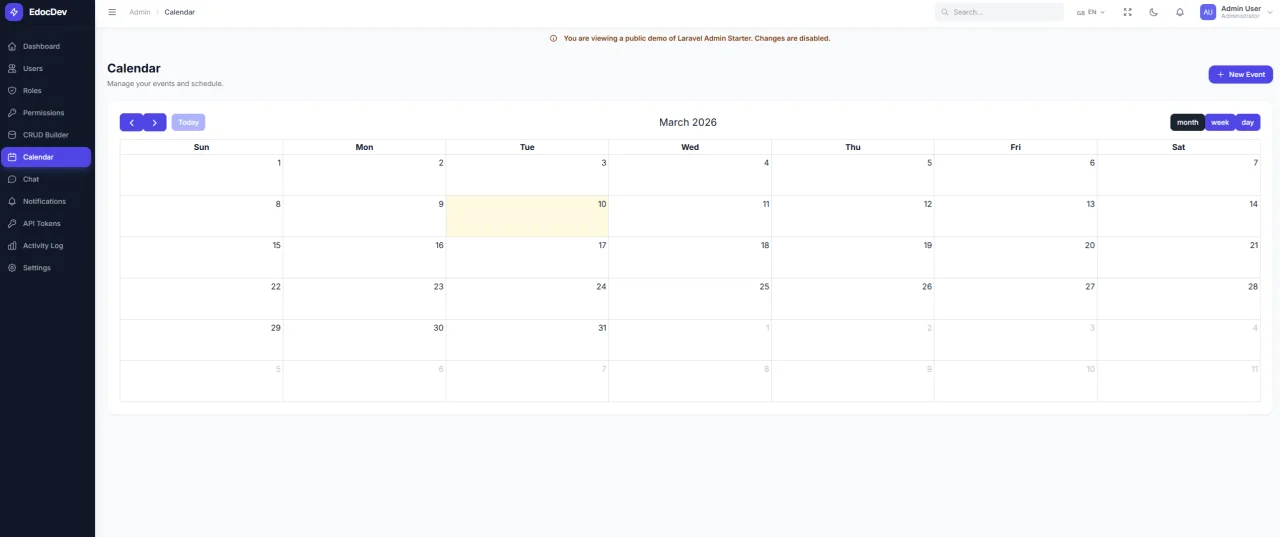Screen dimensions: 1280x537
Task: Click day number 6 in first week
Action: coord(1092,163)
